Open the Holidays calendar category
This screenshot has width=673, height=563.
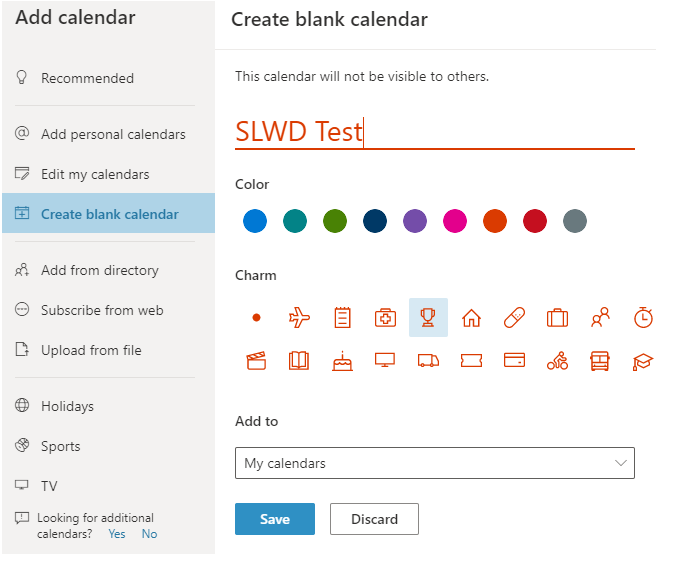click(67, 406)
